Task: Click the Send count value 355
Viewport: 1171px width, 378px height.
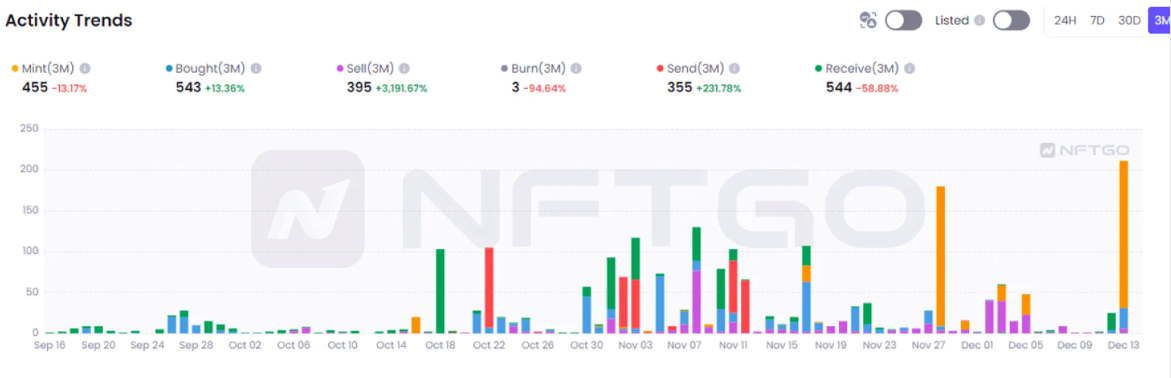Action: [x=680, y=87]
